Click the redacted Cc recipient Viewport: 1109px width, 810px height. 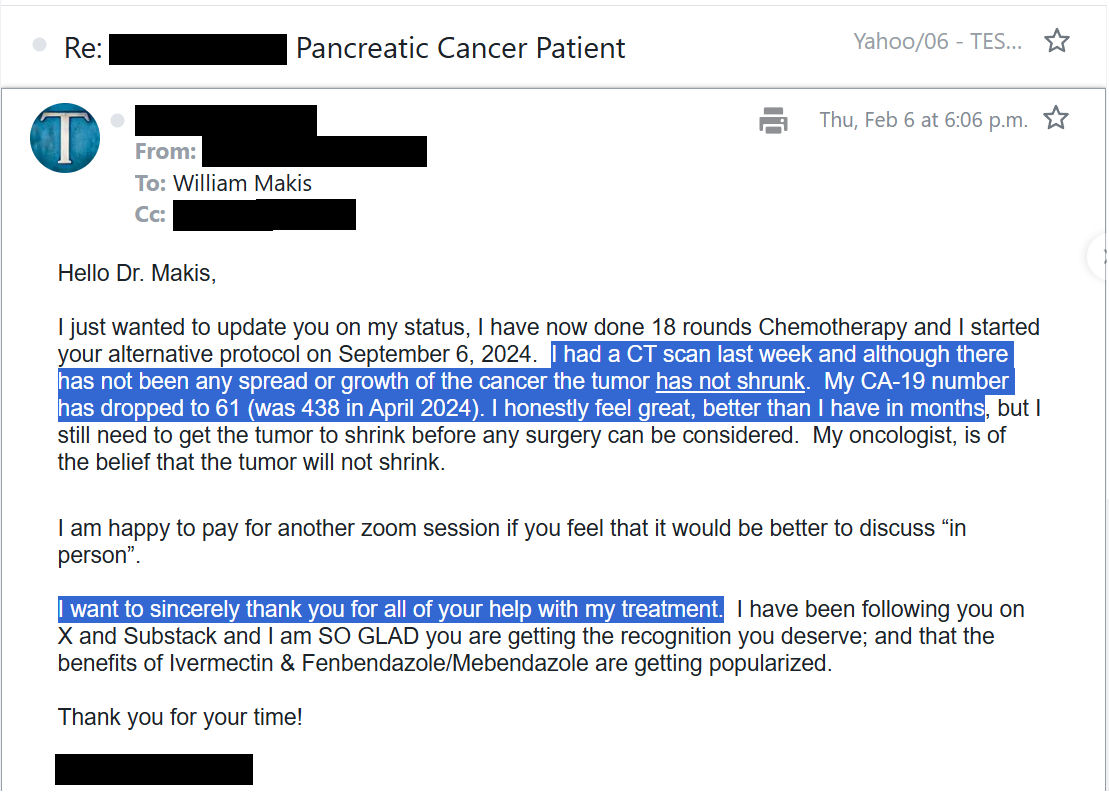264,214
